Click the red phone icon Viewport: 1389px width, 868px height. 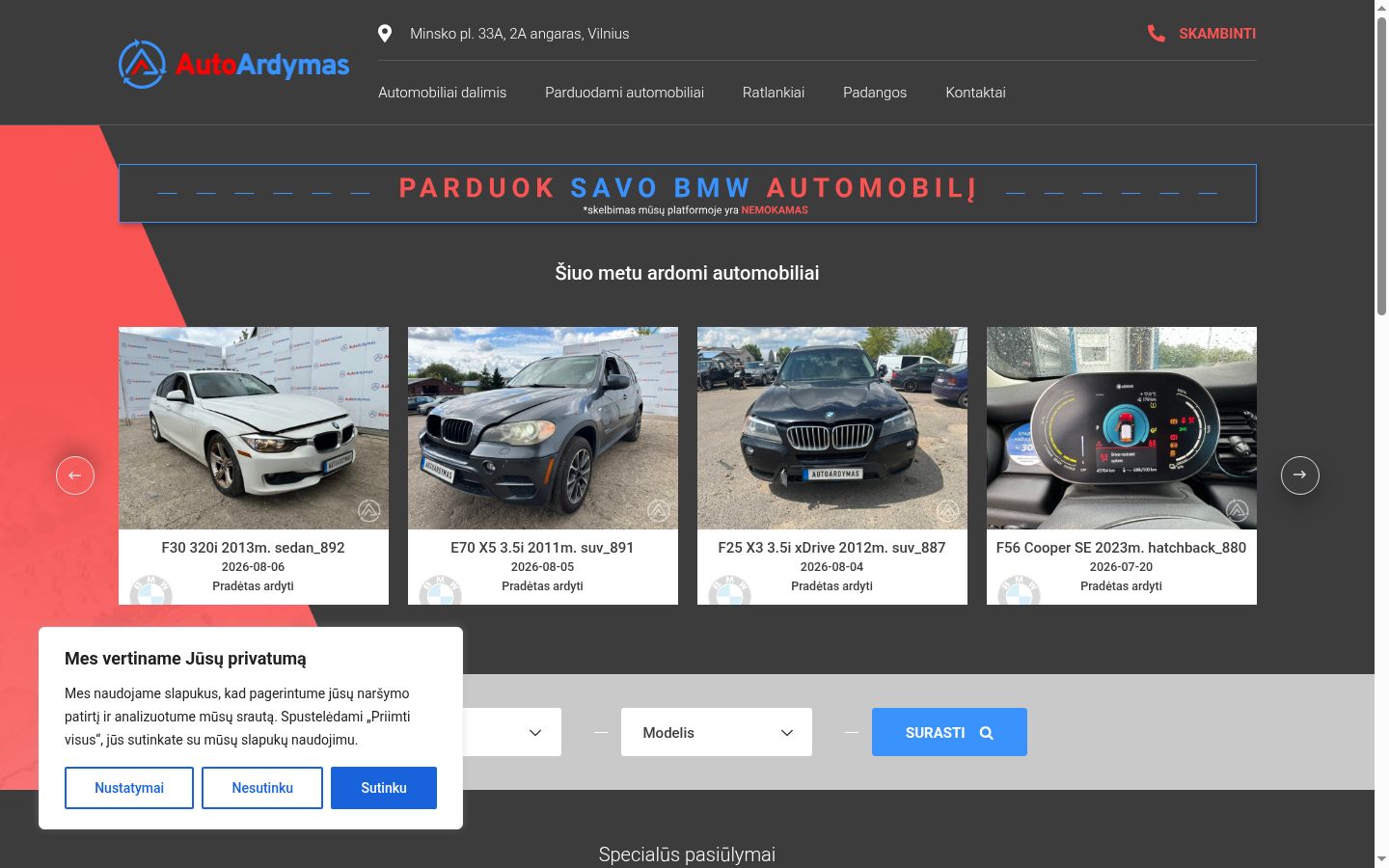1156,34
